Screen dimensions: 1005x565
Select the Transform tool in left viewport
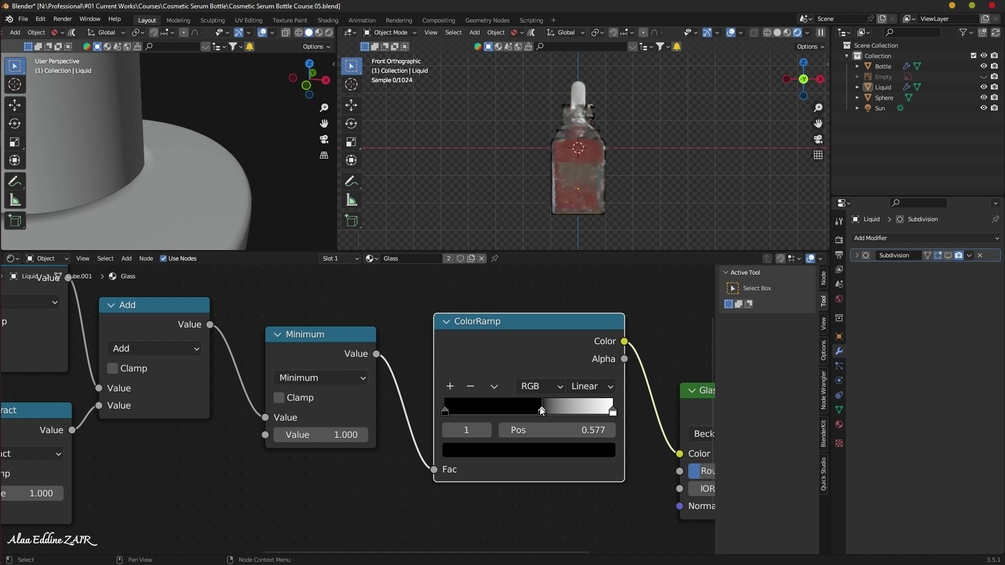[x=15, y=160]
